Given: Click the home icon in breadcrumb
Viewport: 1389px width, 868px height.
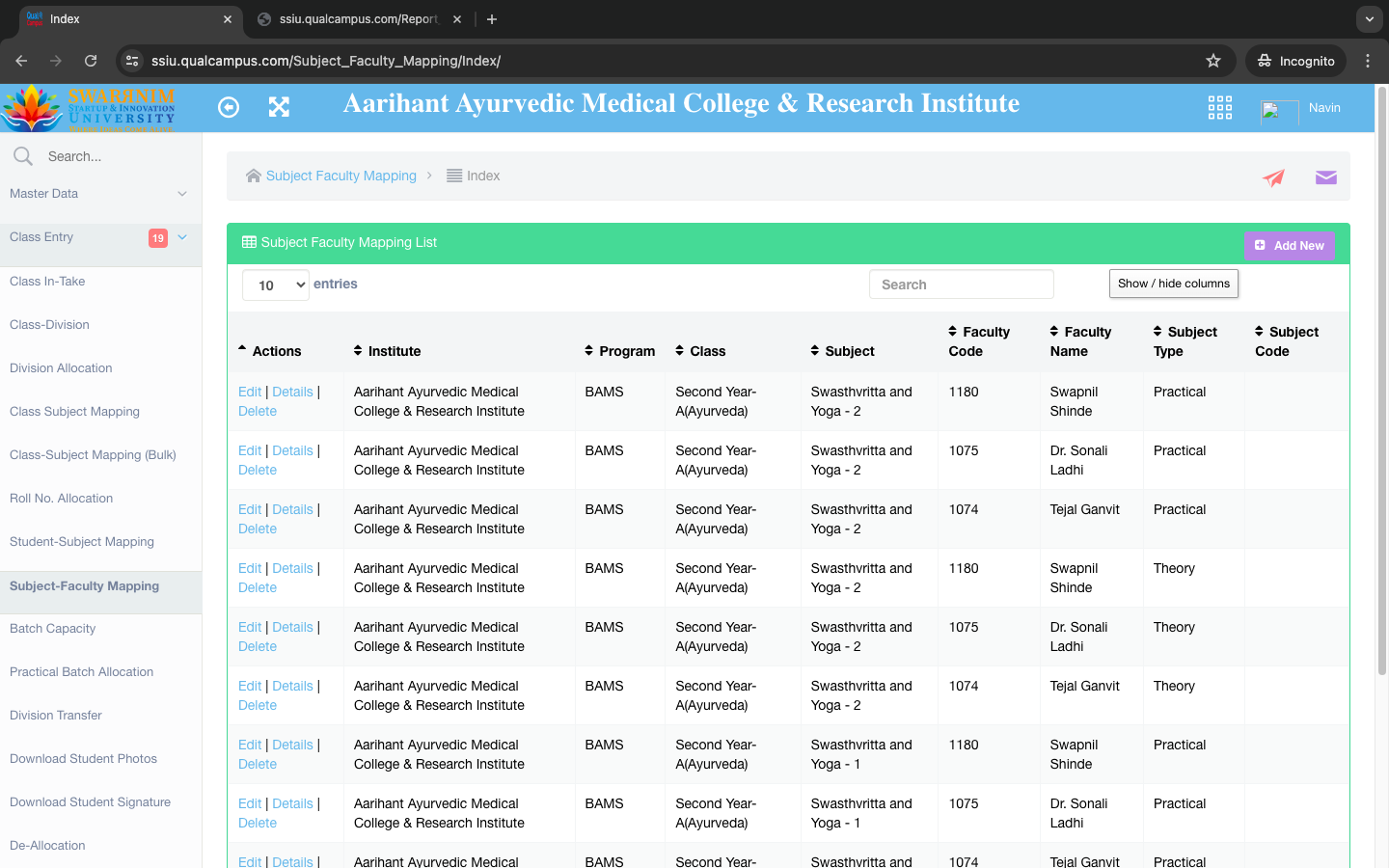Looking at the screenshot, I should point(254,176).
